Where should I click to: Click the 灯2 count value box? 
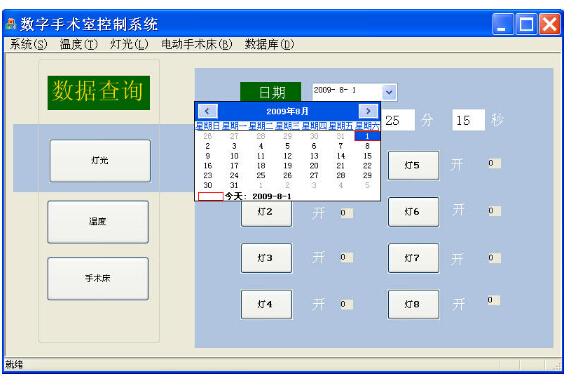point(346,213)
